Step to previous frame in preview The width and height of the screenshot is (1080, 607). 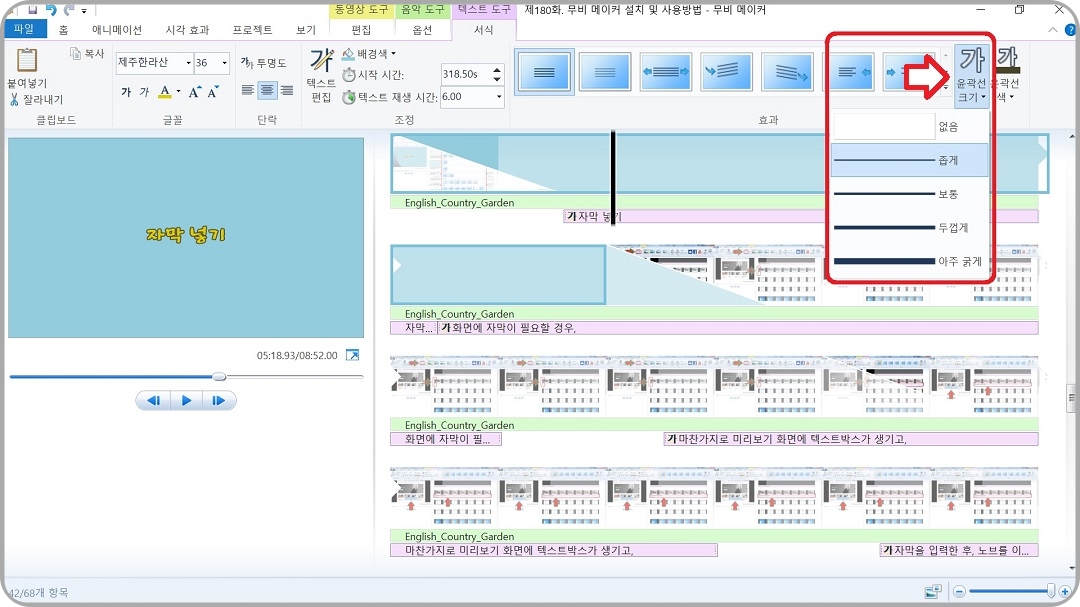(154, 400)
